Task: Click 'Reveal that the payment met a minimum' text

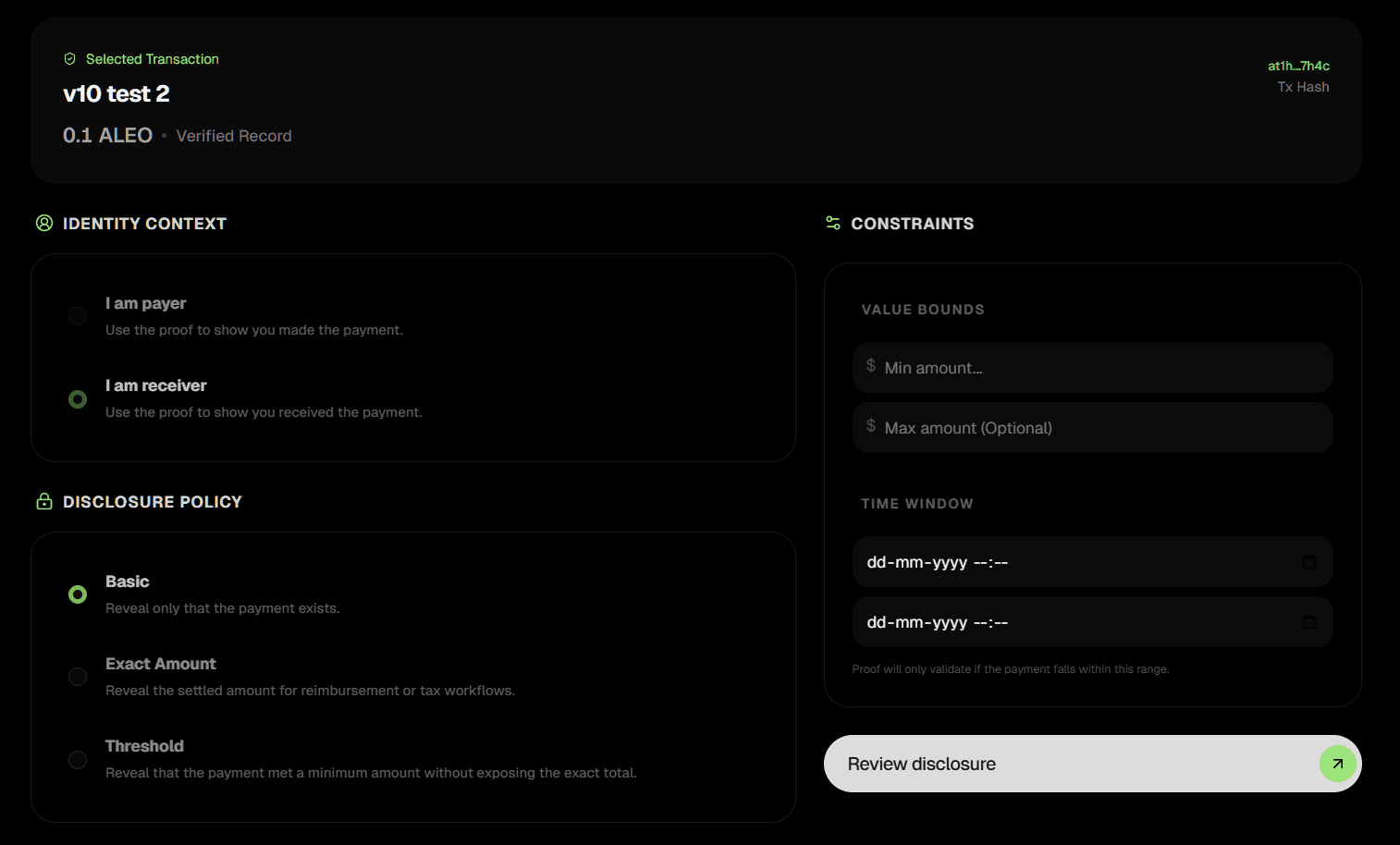Action: point(371,773)
